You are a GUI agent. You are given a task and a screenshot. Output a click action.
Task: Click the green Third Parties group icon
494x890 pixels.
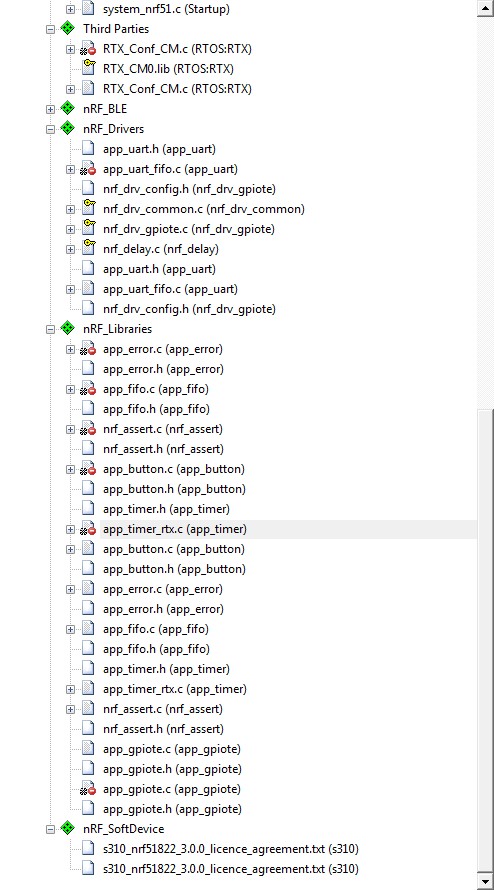68,28
